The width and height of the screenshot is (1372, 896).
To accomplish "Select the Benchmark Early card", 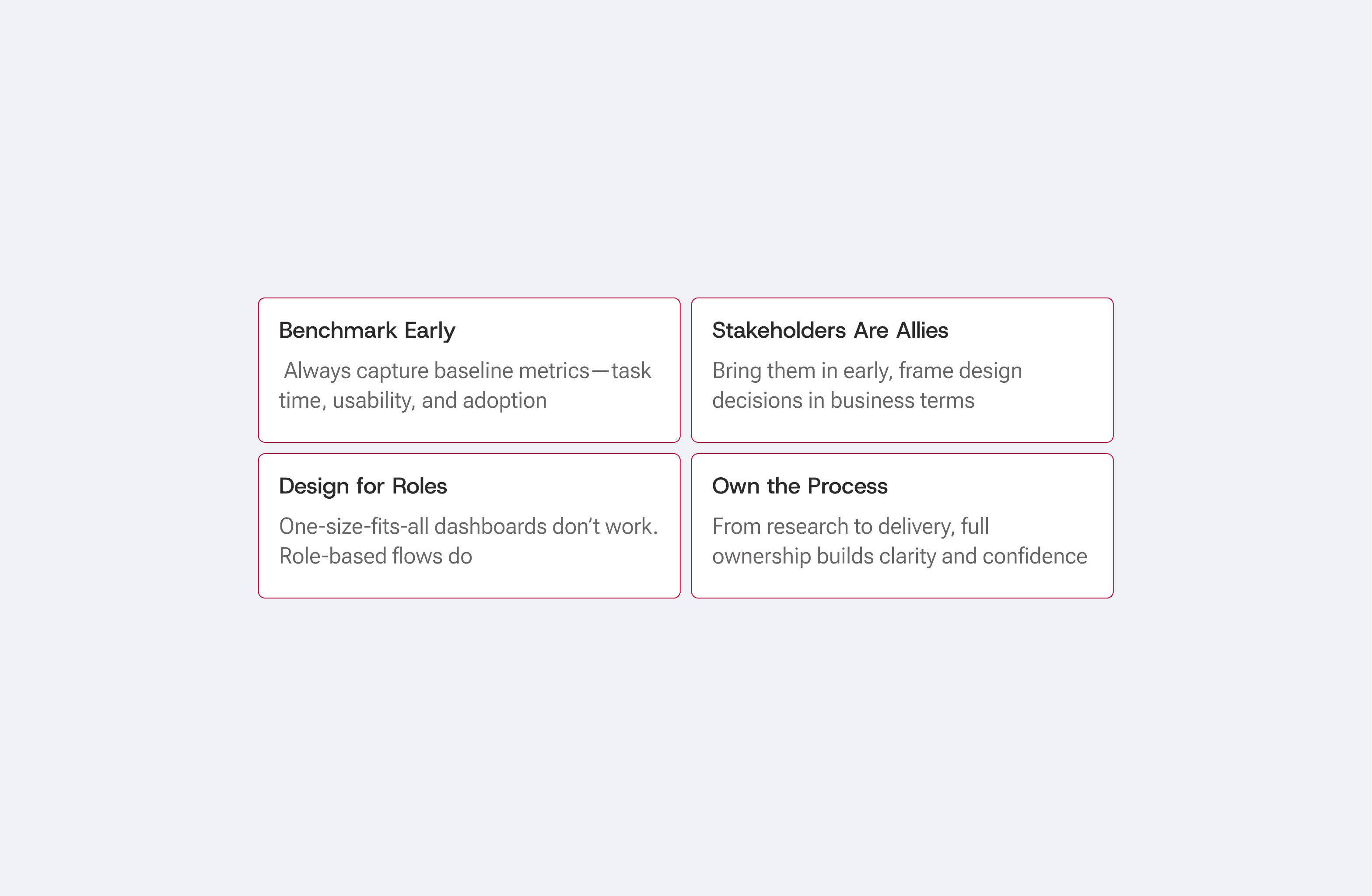I will pos(469,370).
